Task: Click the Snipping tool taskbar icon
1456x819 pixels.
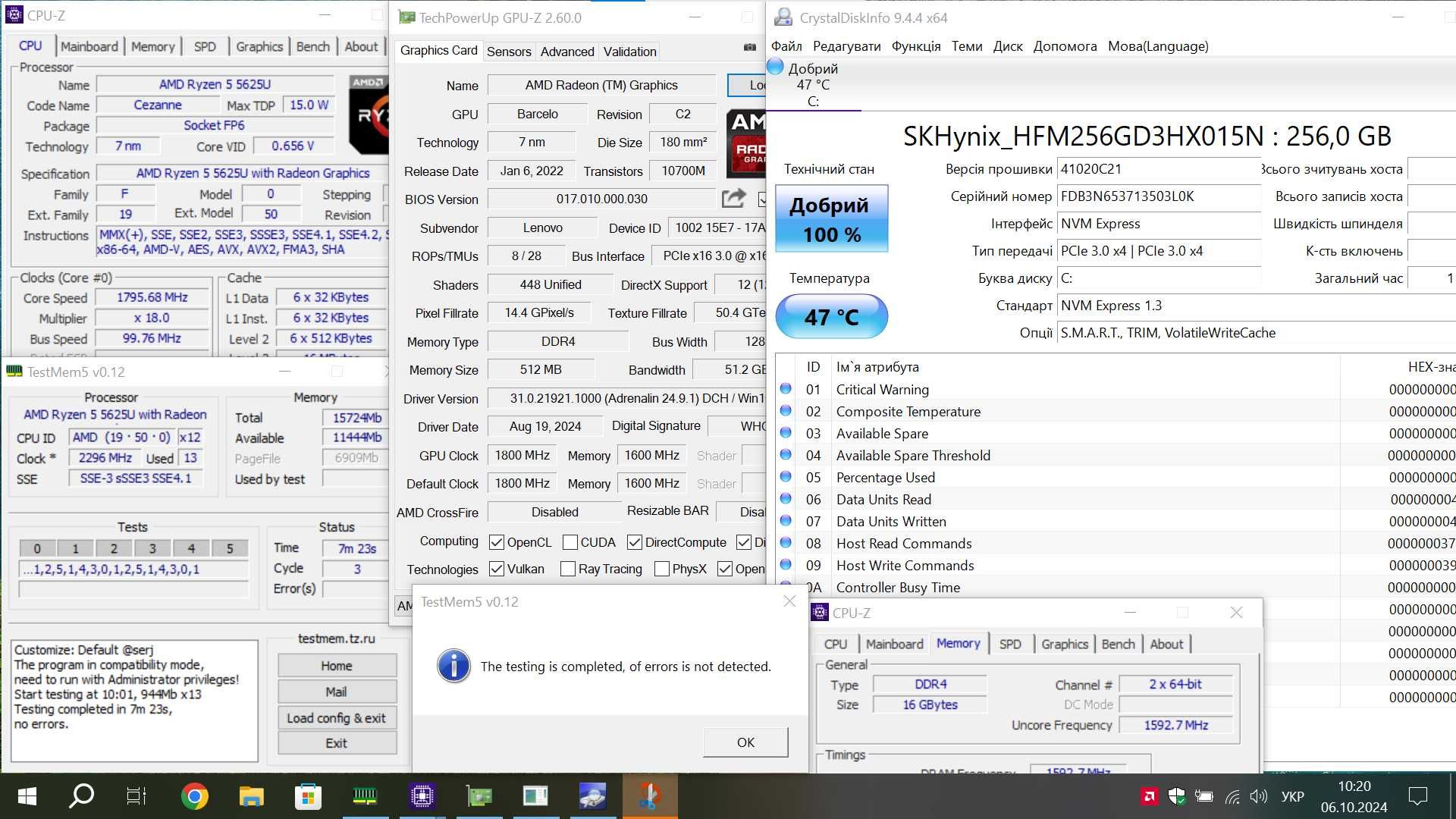Action: (x=649, y=796)
